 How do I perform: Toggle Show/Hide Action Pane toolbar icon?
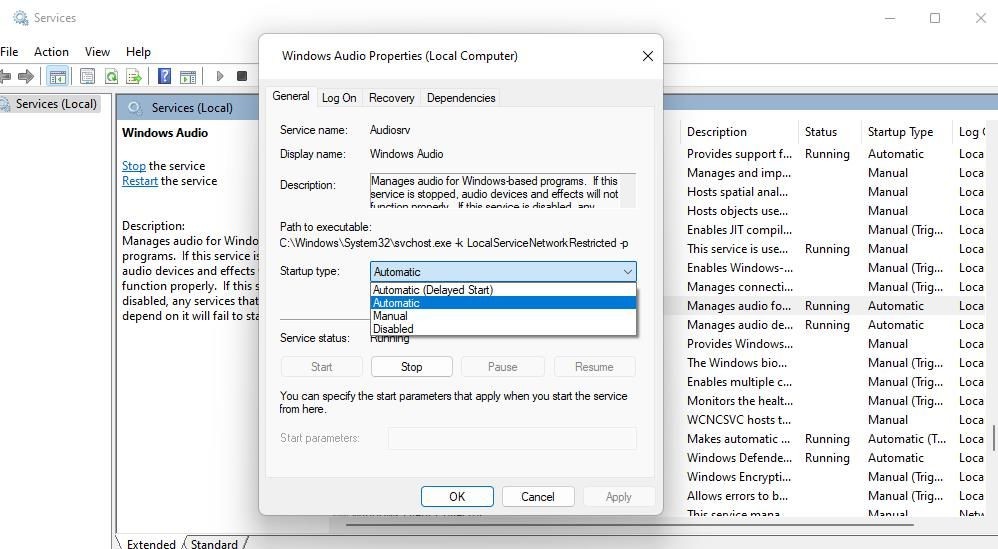point(188,77)
